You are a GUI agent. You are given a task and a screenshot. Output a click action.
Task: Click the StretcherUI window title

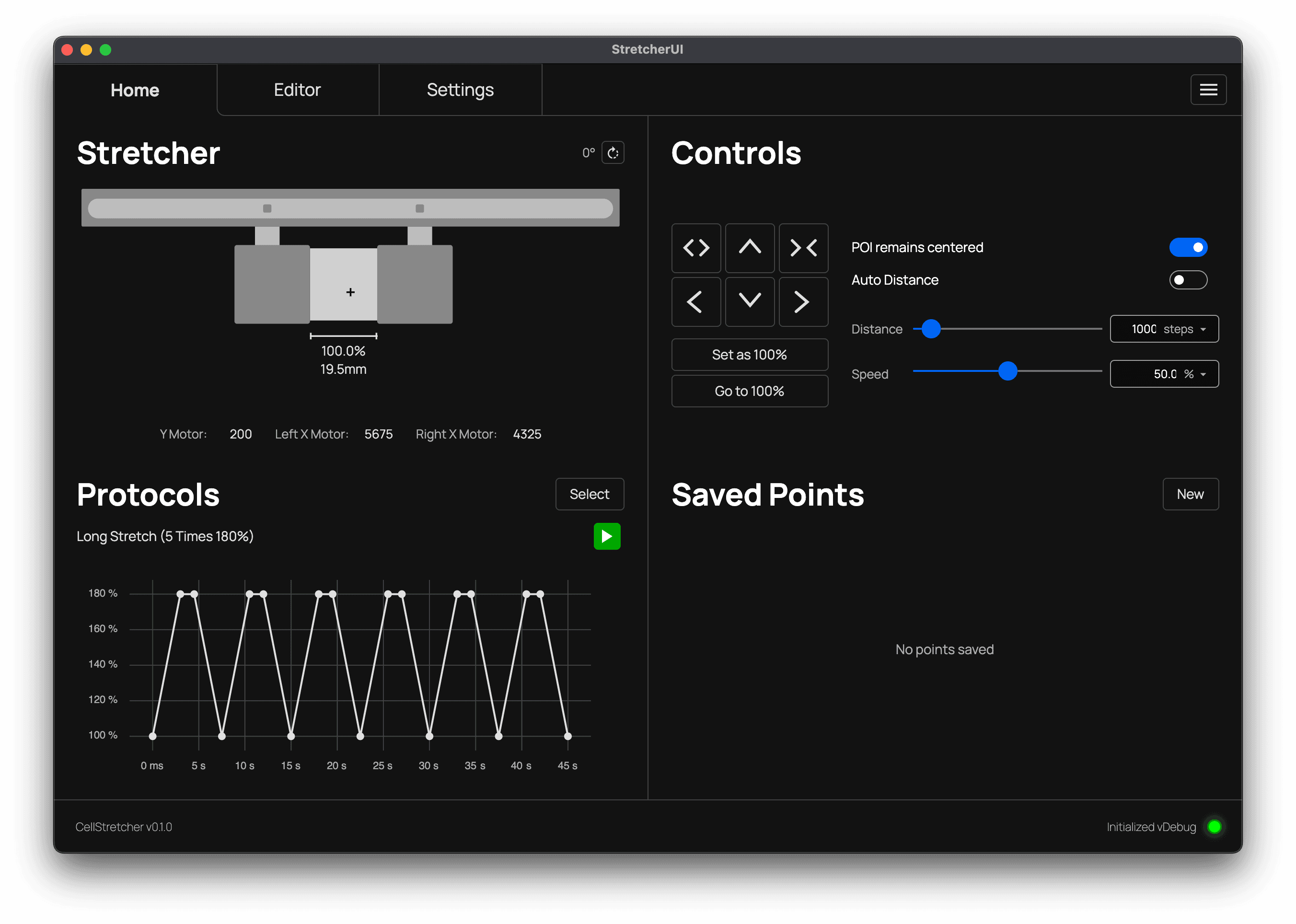tap(648, 49)
